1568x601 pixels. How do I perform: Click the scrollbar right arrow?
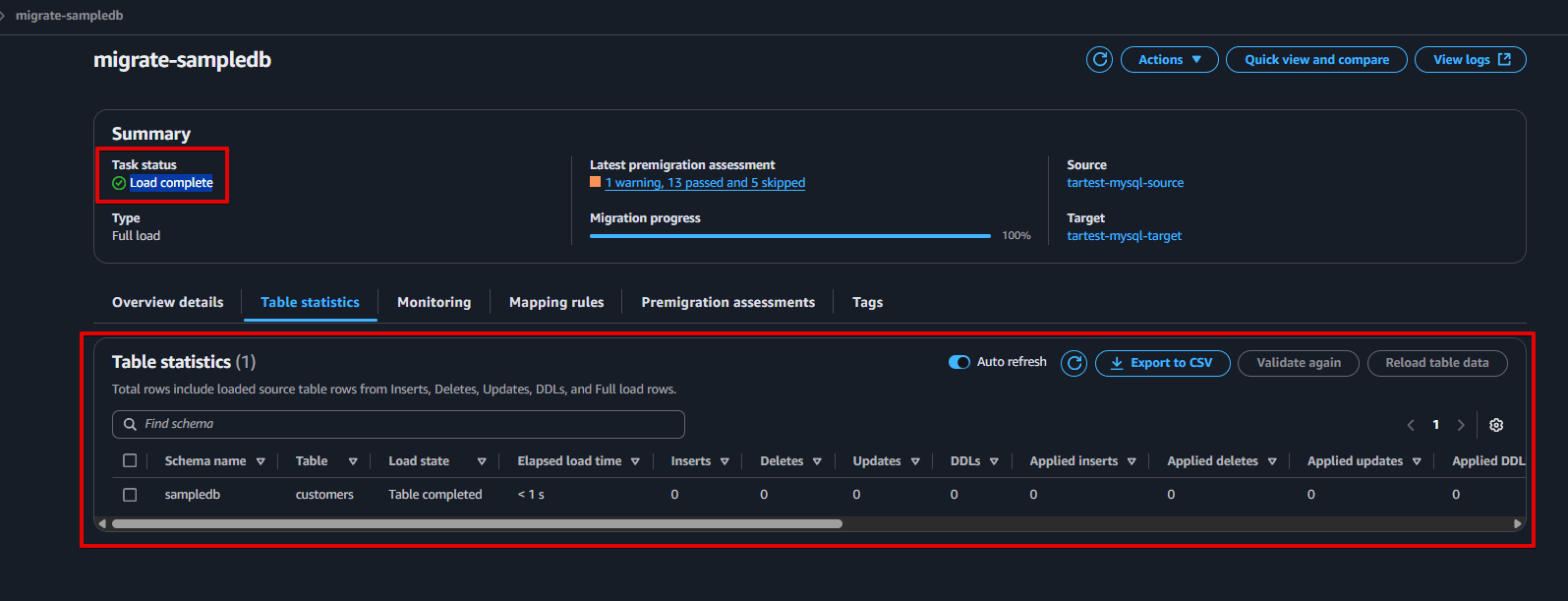1518,523
